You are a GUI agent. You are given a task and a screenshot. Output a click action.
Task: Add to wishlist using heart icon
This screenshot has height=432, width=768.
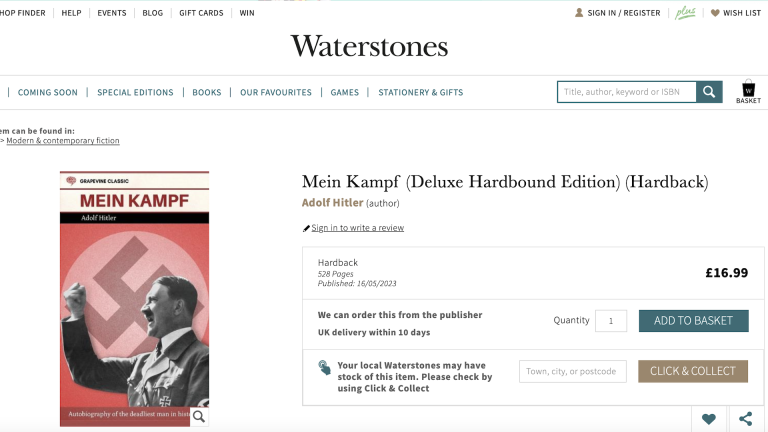709,419
